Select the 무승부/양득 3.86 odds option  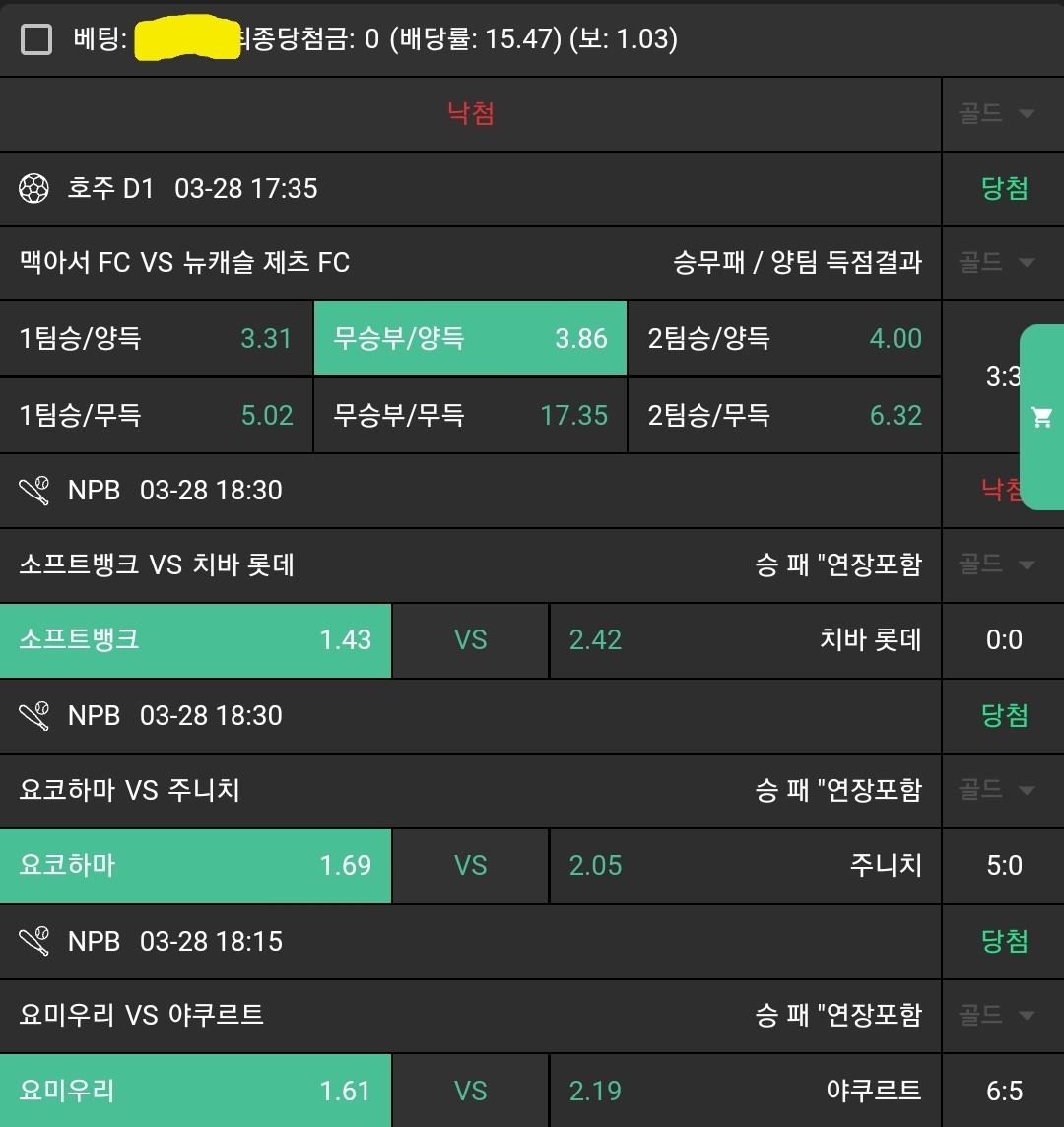click(470, 339)
